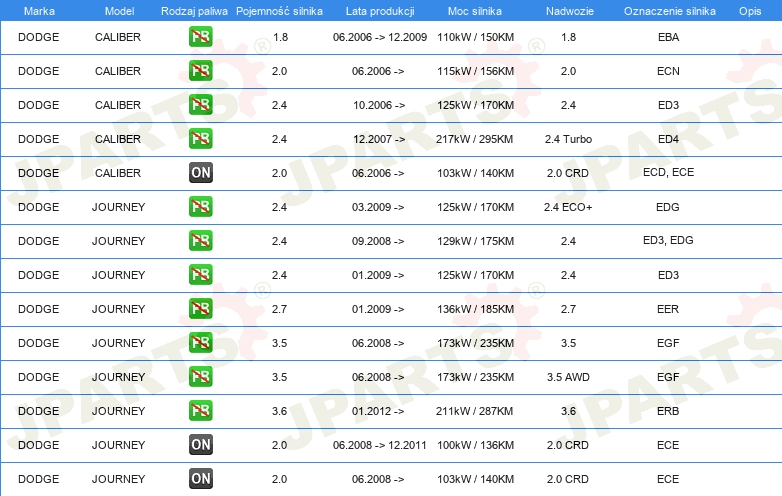Click the Pojemność silnika column header

(x=279, y=11)
